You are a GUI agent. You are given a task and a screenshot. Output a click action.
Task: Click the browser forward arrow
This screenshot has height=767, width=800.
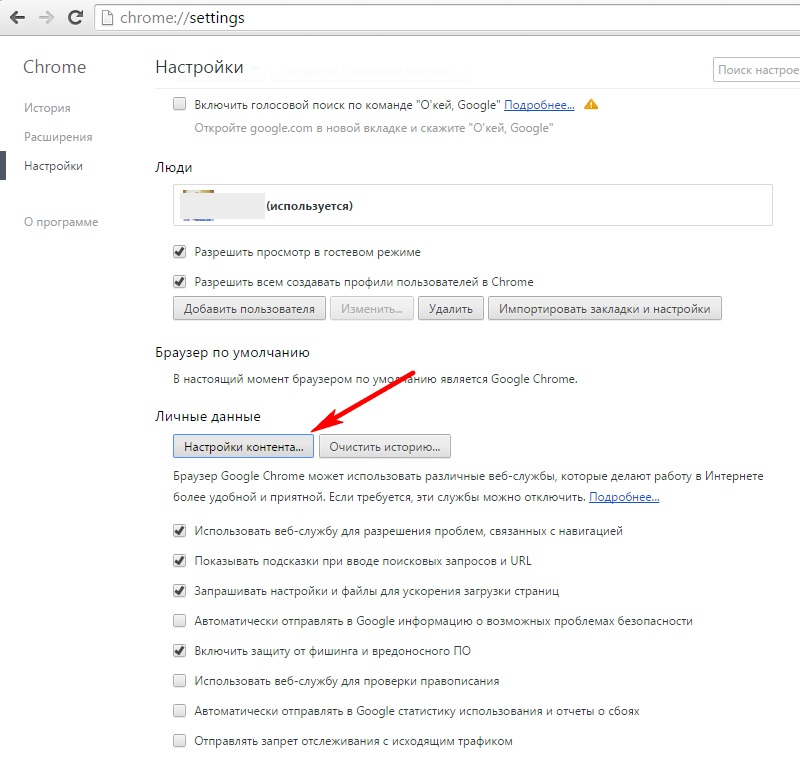(45, 18)
